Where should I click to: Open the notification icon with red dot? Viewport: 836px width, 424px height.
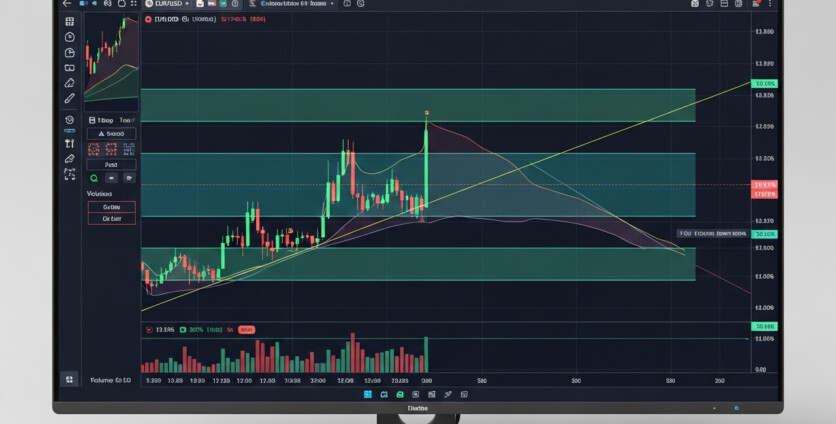click(755, 3)
